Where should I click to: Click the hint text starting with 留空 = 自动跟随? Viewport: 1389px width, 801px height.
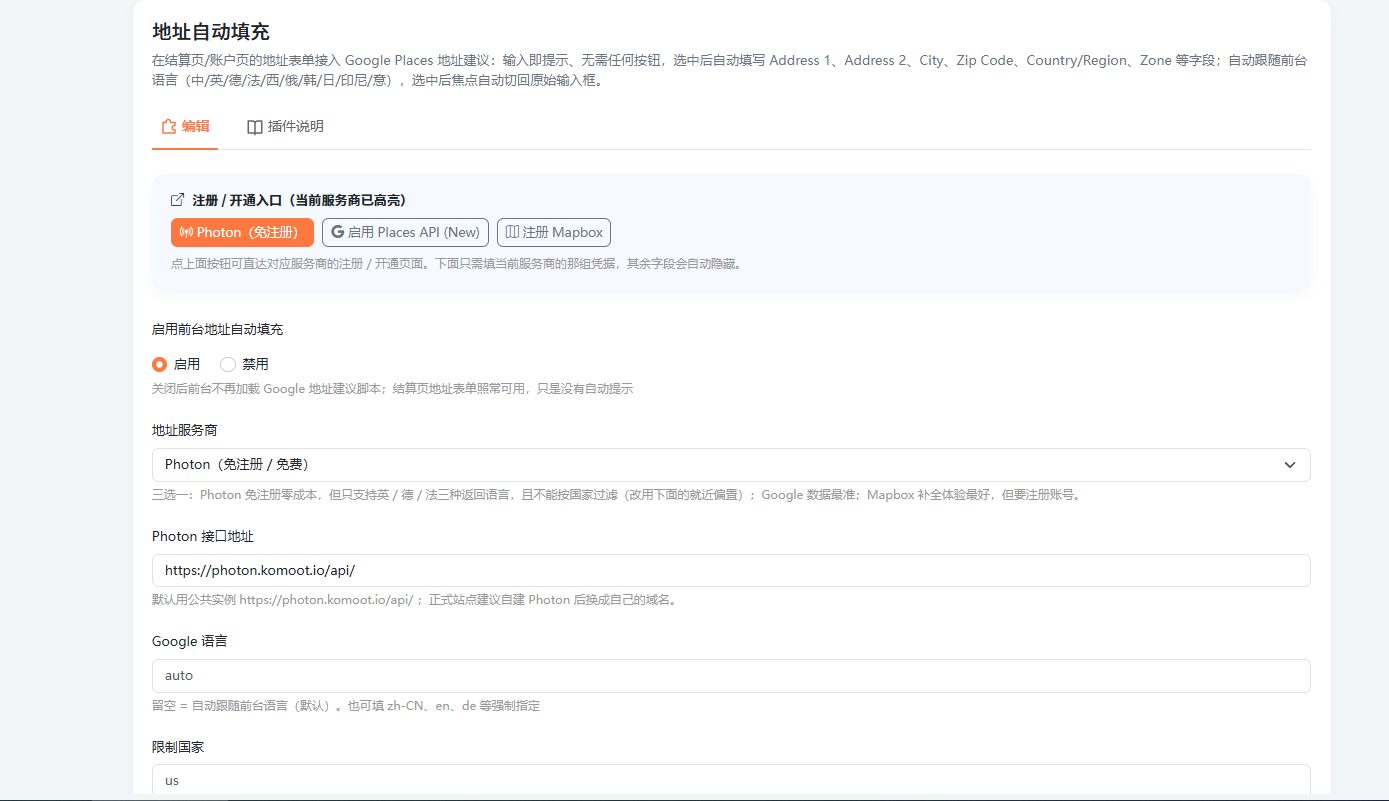[x=346, y=705]
